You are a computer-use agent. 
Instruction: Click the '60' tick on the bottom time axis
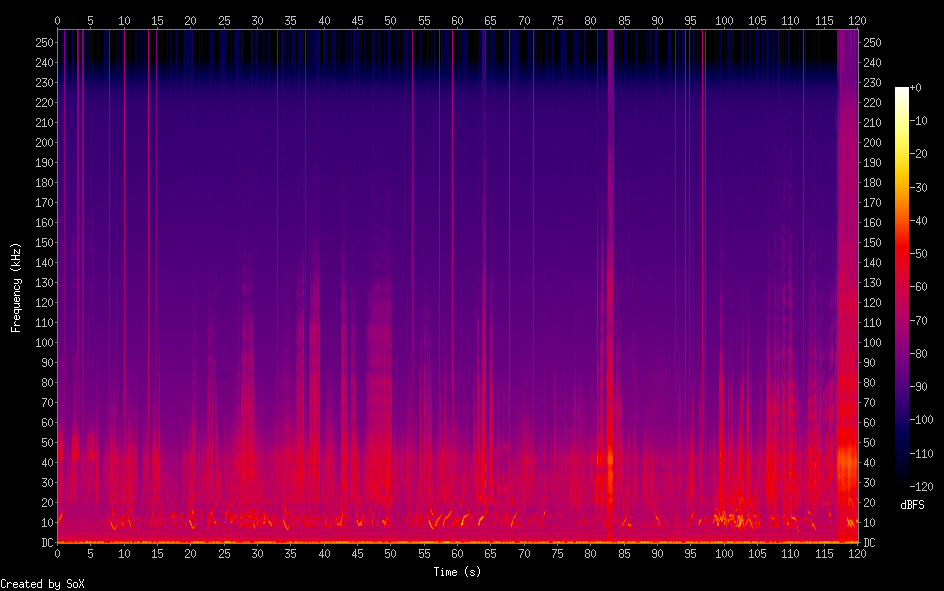457,553
